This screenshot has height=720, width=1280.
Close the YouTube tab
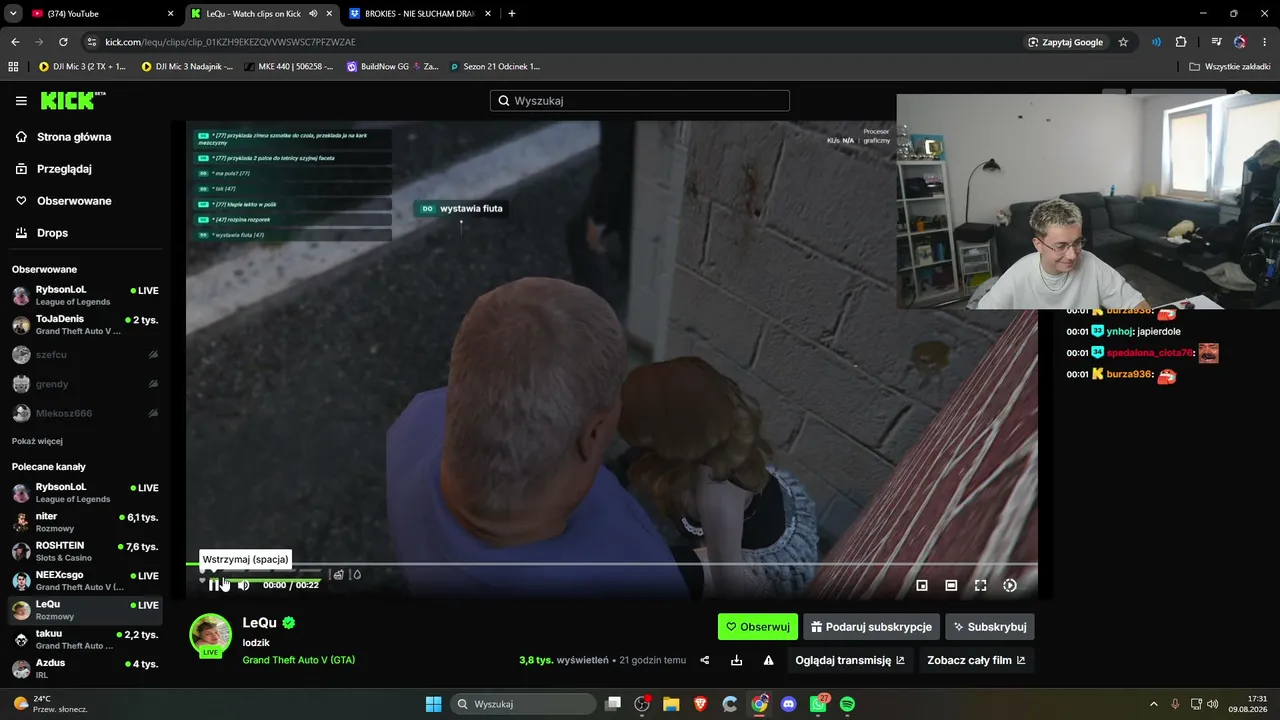[170, 14]
